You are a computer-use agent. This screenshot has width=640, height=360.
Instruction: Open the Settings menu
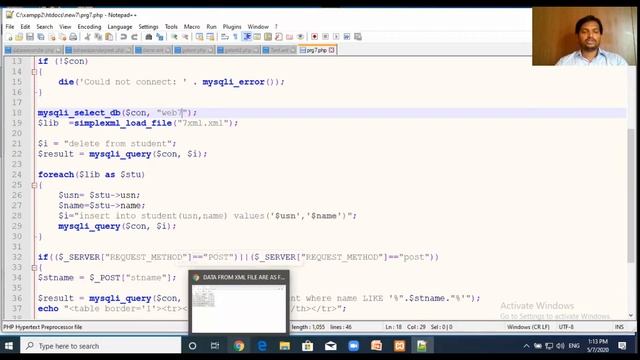[148, 27]
